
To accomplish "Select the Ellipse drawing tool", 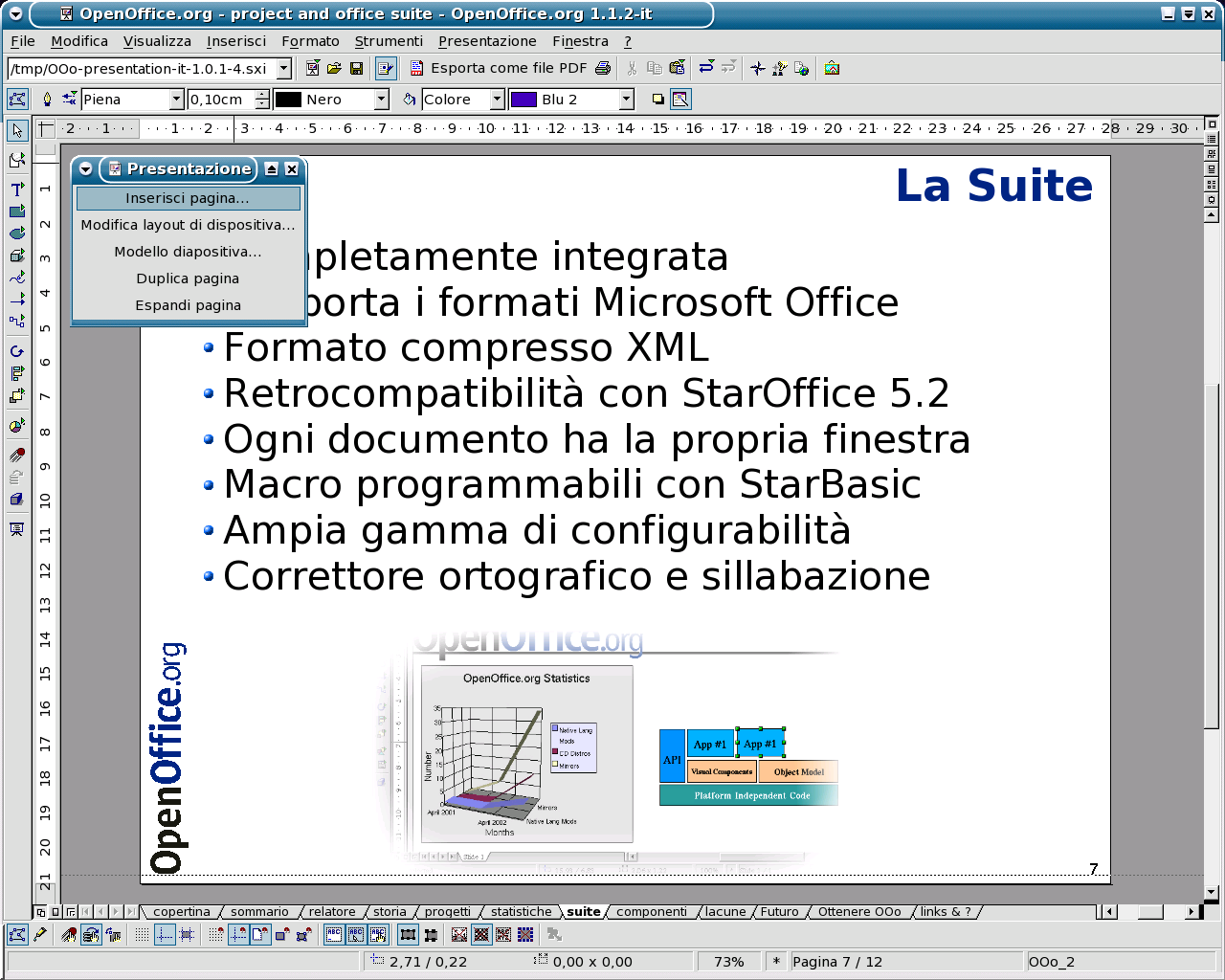I will [17, 234].
